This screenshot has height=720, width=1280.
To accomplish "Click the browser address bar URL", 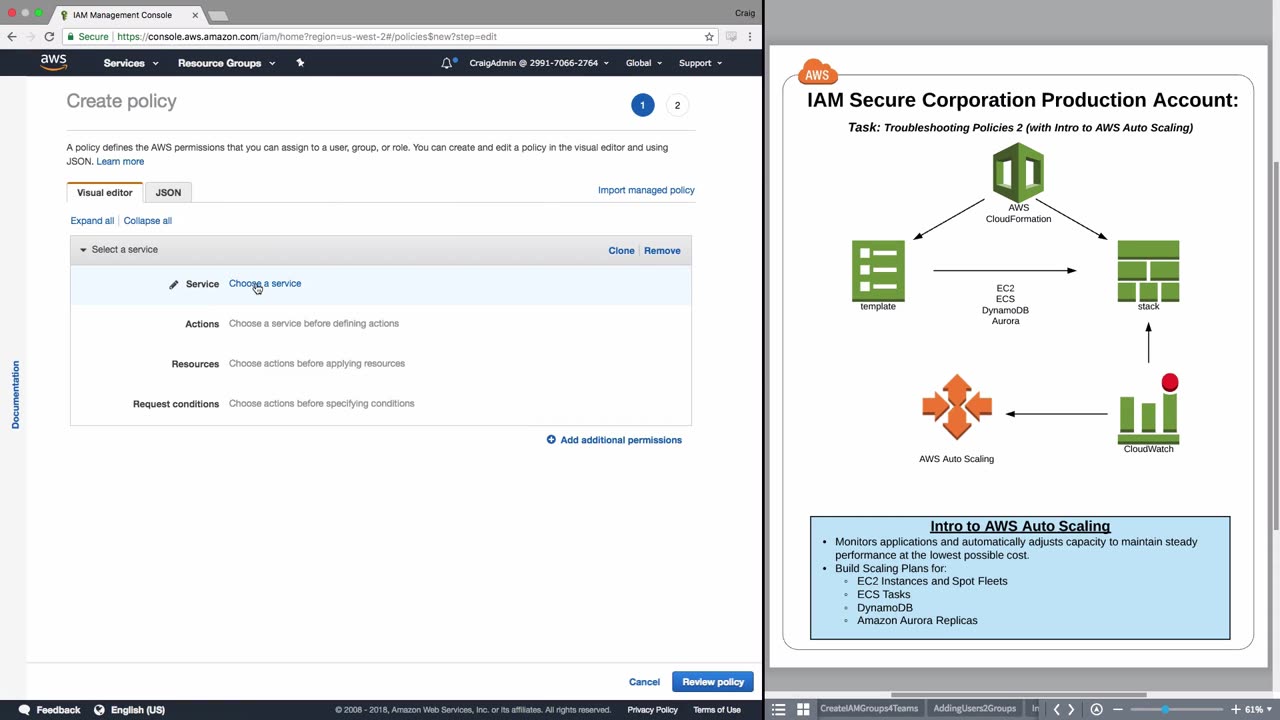I will [306, 37].
